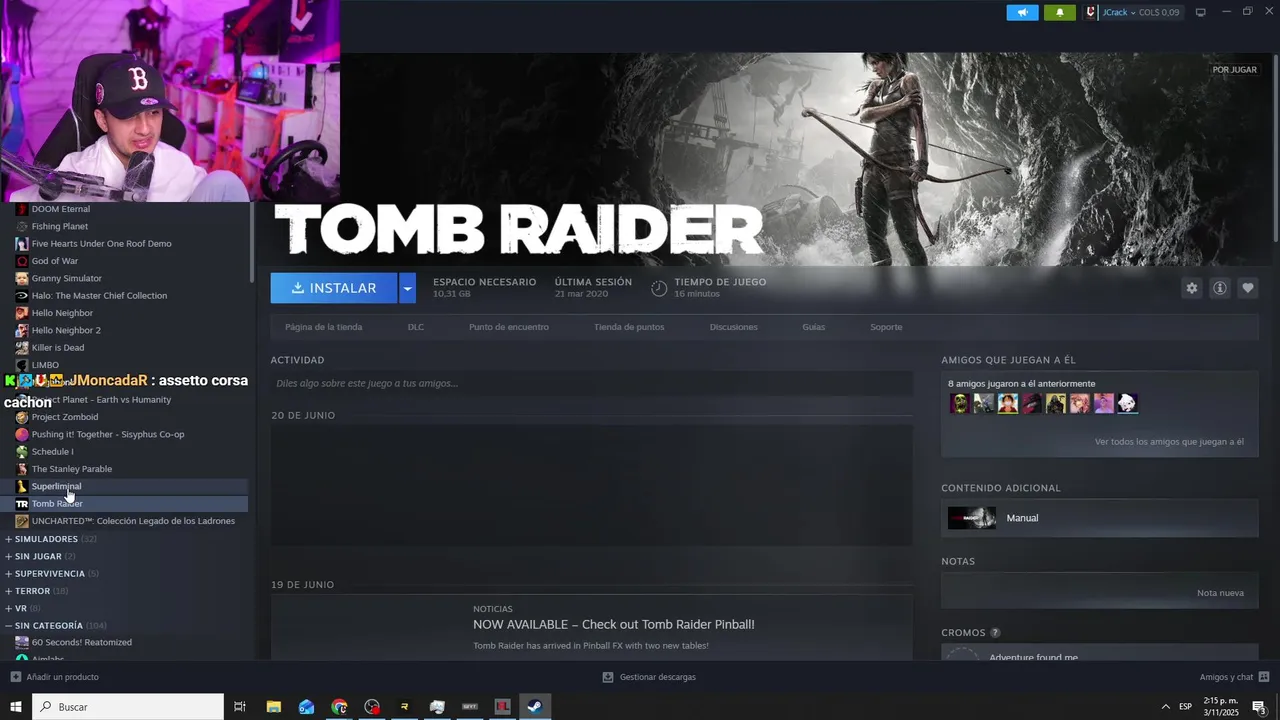
Task: Click the JCrack profile avatar
Action: [x=1092, y=12]
